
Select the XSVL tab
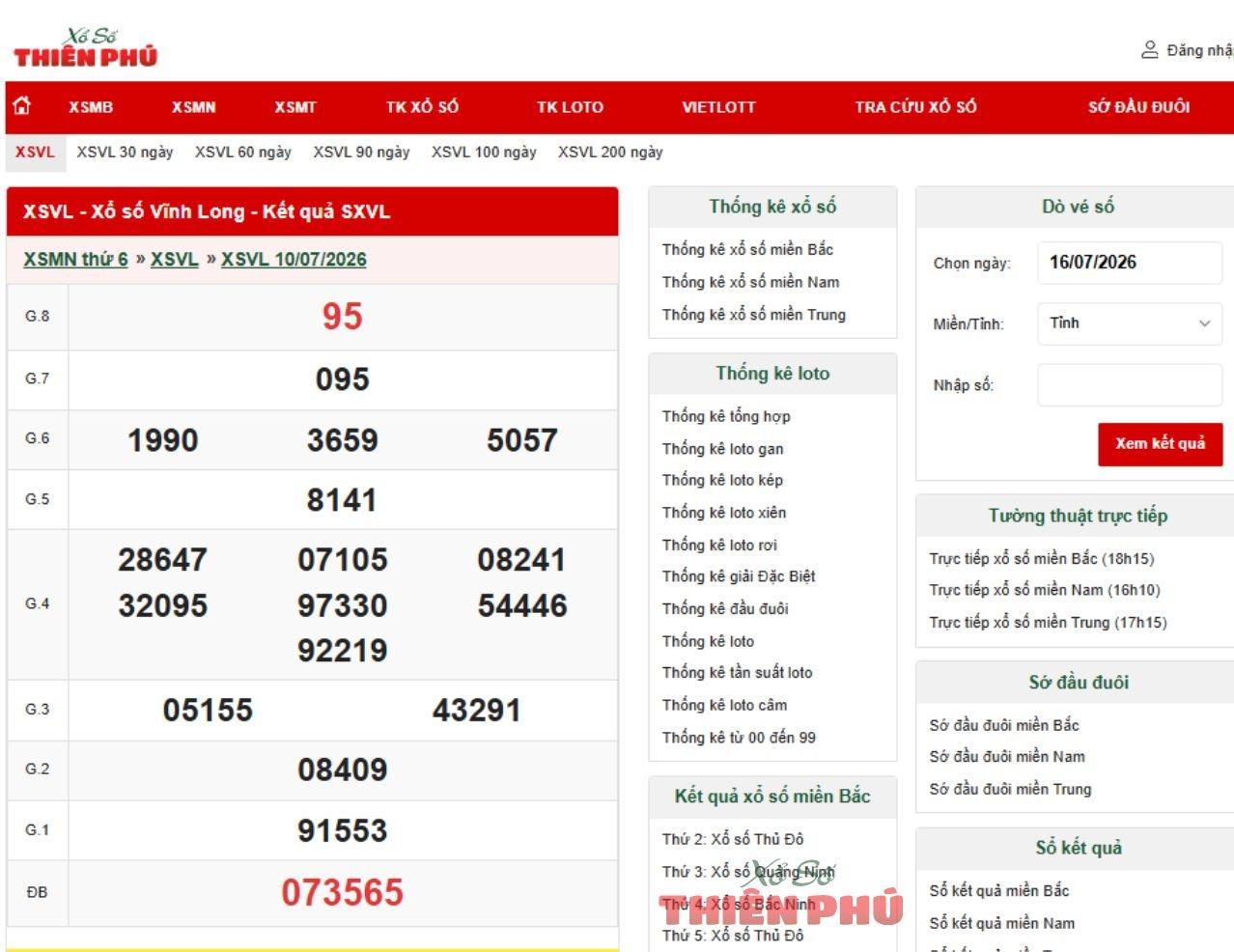click(35, 152)
